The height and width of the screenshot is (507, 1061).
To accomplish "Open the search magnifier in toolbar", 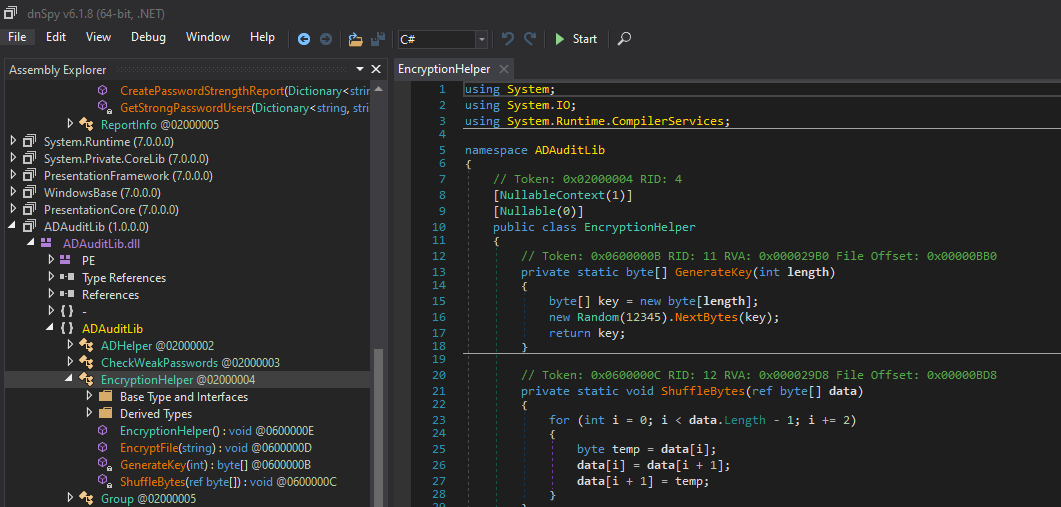I will pos(625,39).
